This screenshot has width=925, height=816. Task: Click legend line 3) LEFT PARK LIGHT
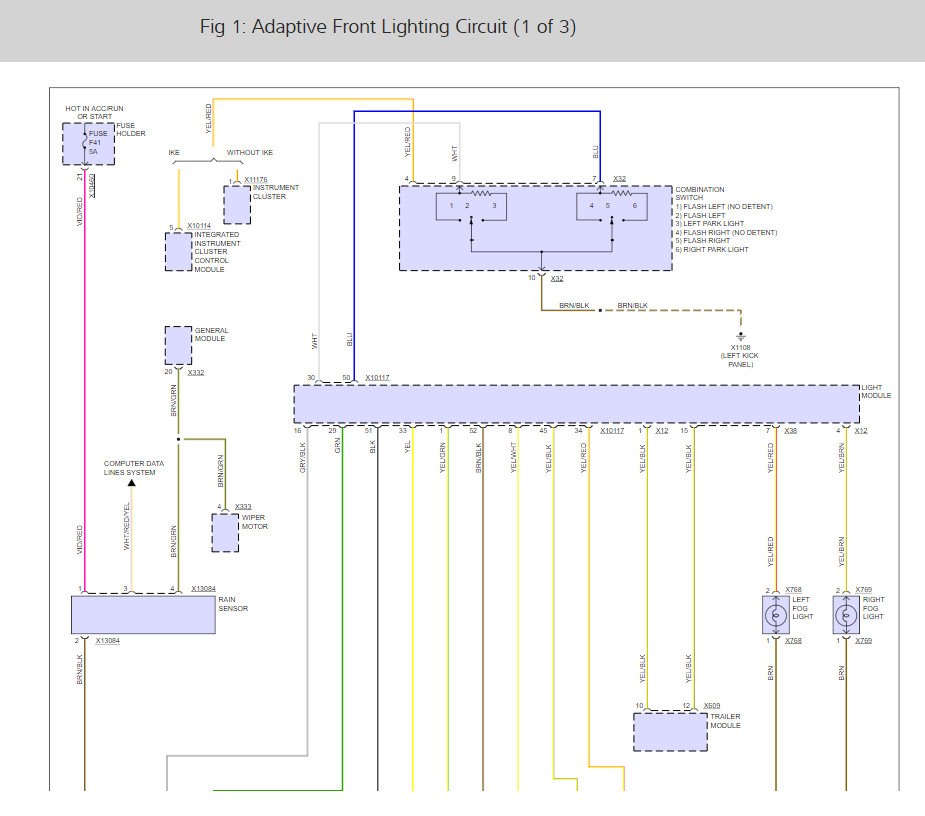[x=710, y=224]
